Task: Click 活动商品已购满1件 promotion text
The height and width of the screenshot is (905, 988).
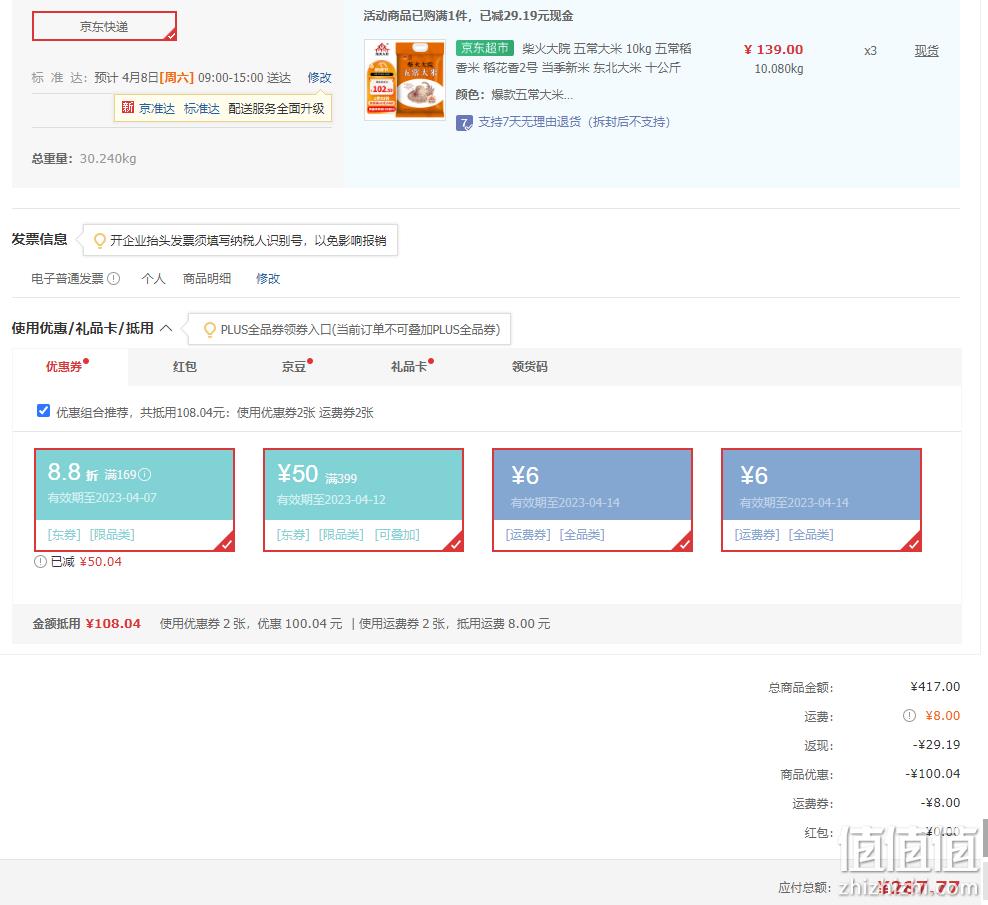Action: tap(468, 16)
